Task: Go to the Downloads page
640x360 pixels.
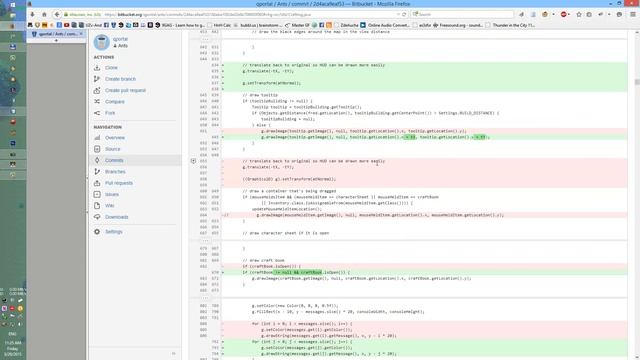Action: [x=117, y=217]
